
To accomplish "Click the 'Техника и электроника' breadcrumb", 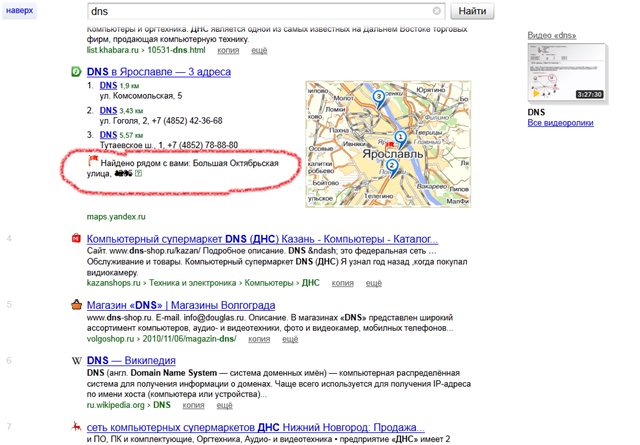I will point(192,283).
